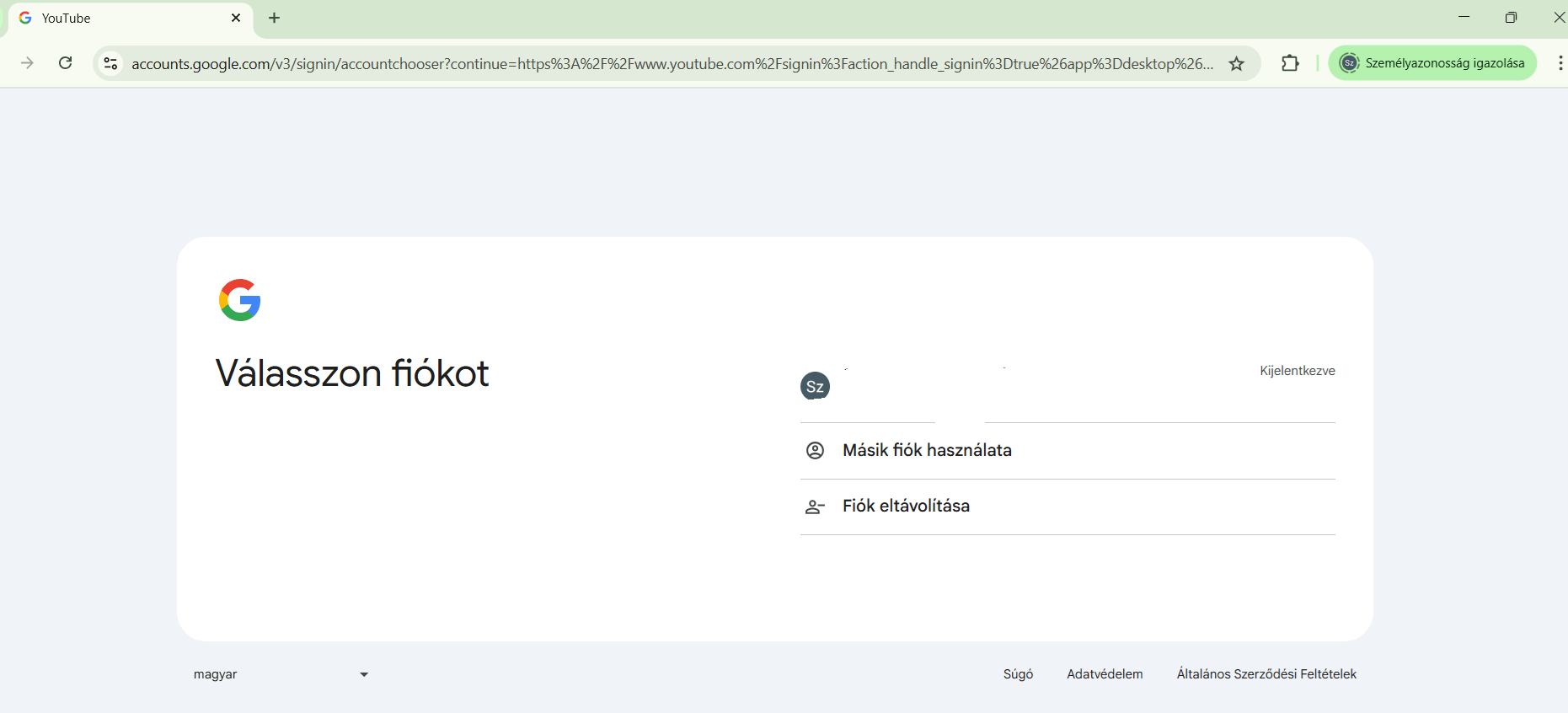Go forward using the forward arrow
Screen dimensions: 1568x713
27,63
